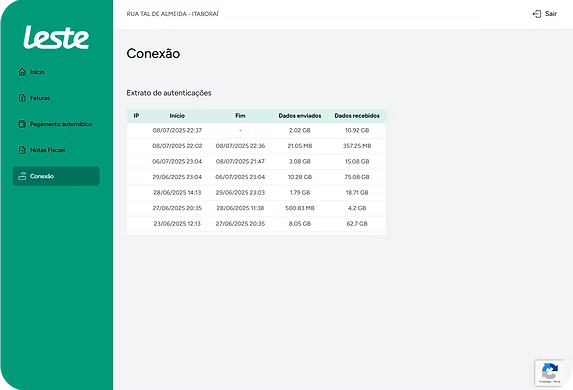The width and height of the screenshot is (573, 390).
Task: Click the Início column header
Action: coord(177,116)
